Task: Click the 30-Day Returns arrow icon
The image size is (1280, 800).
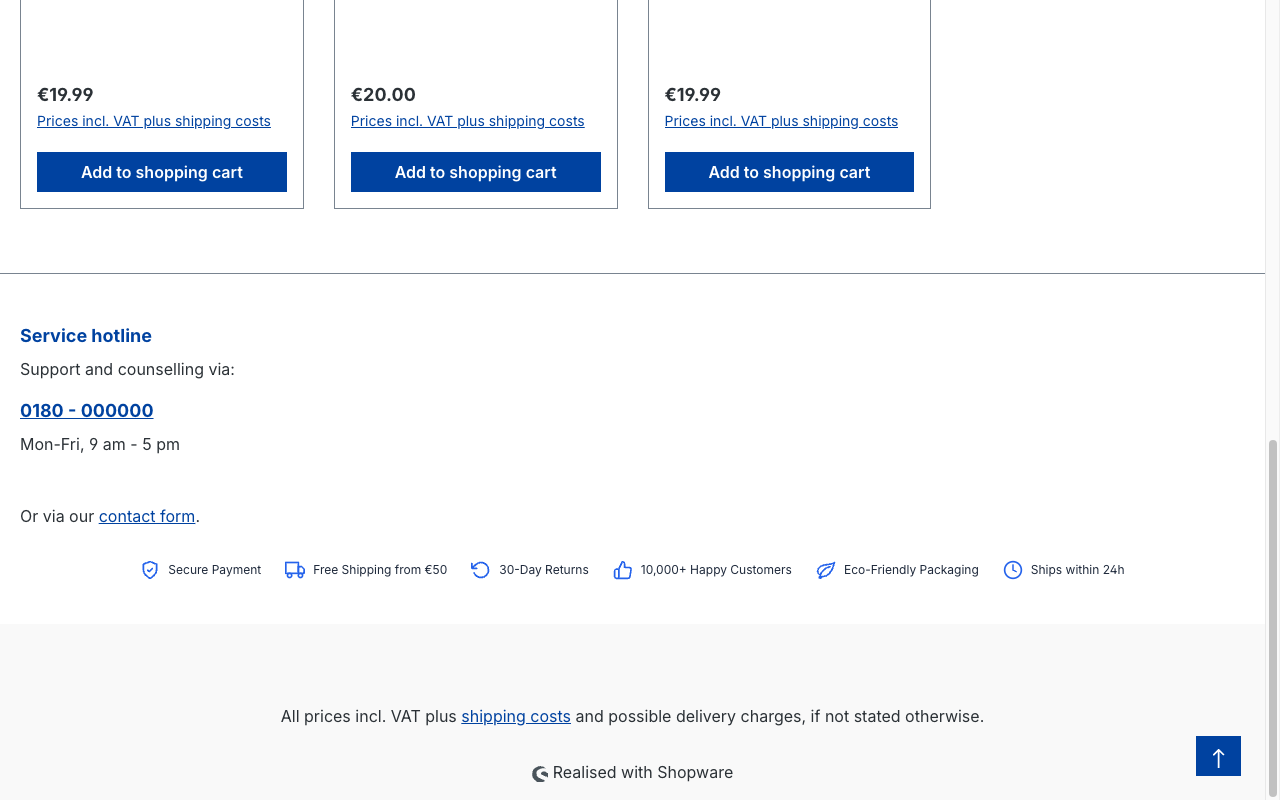Action: click(481, 570)
